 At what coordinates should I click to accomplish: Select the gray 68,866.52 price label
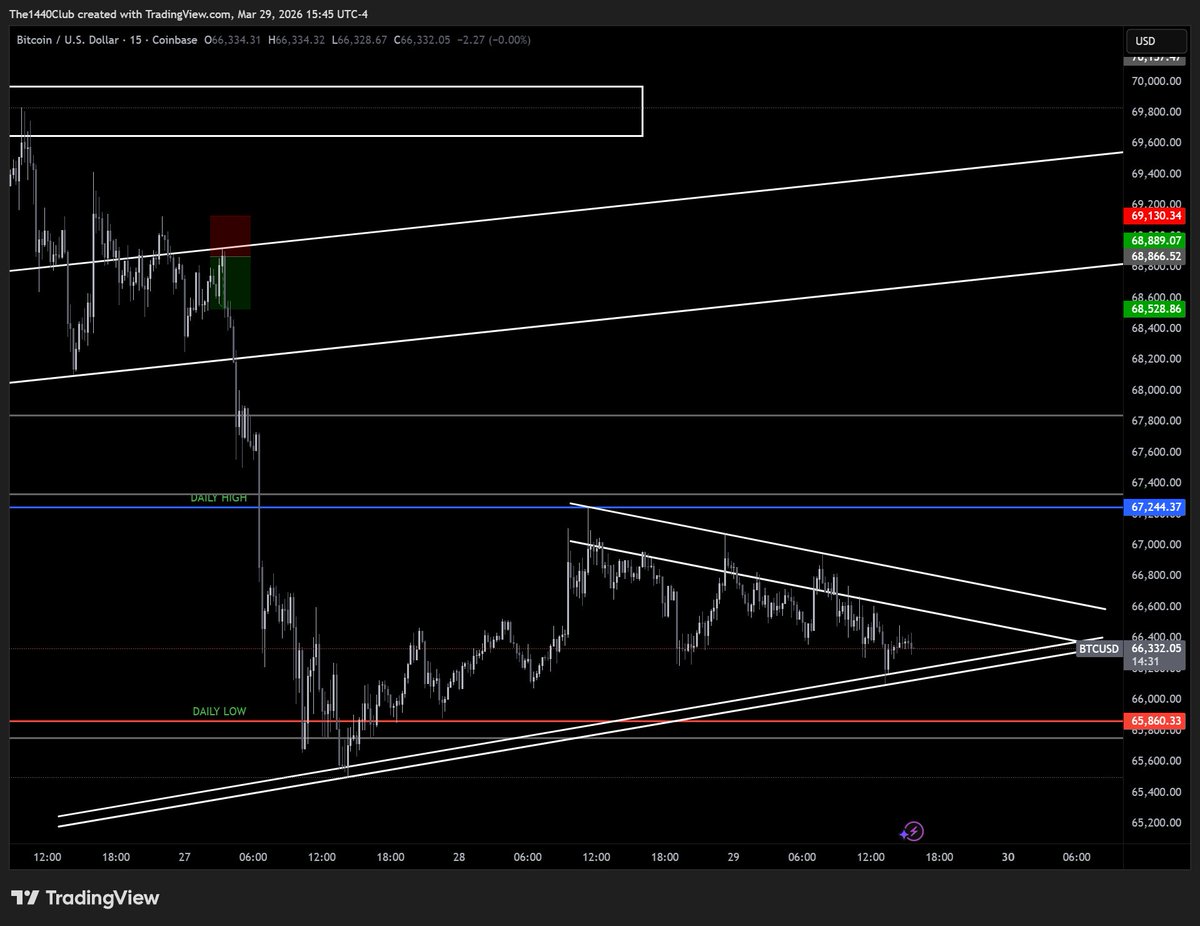[1156, 257]
